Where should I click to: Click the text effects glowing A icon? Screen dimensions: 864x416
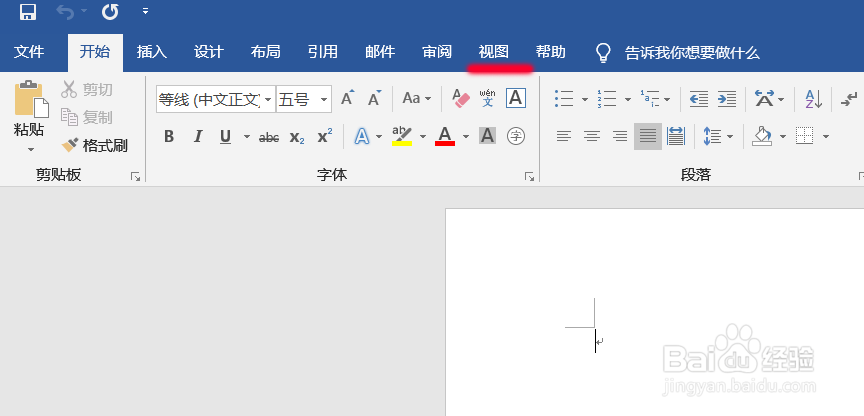pos(361,136)
